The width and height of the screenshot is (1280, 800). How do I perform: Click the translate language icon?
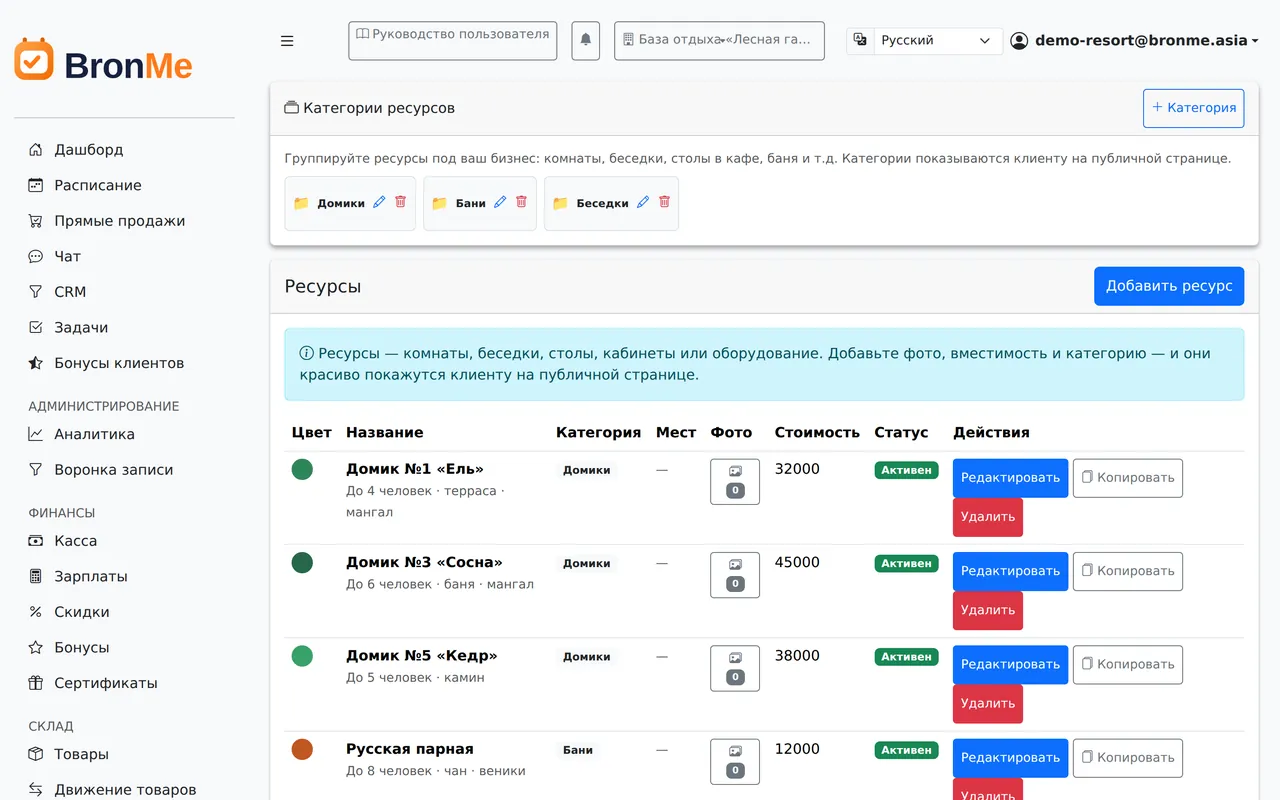pos(860,41)
